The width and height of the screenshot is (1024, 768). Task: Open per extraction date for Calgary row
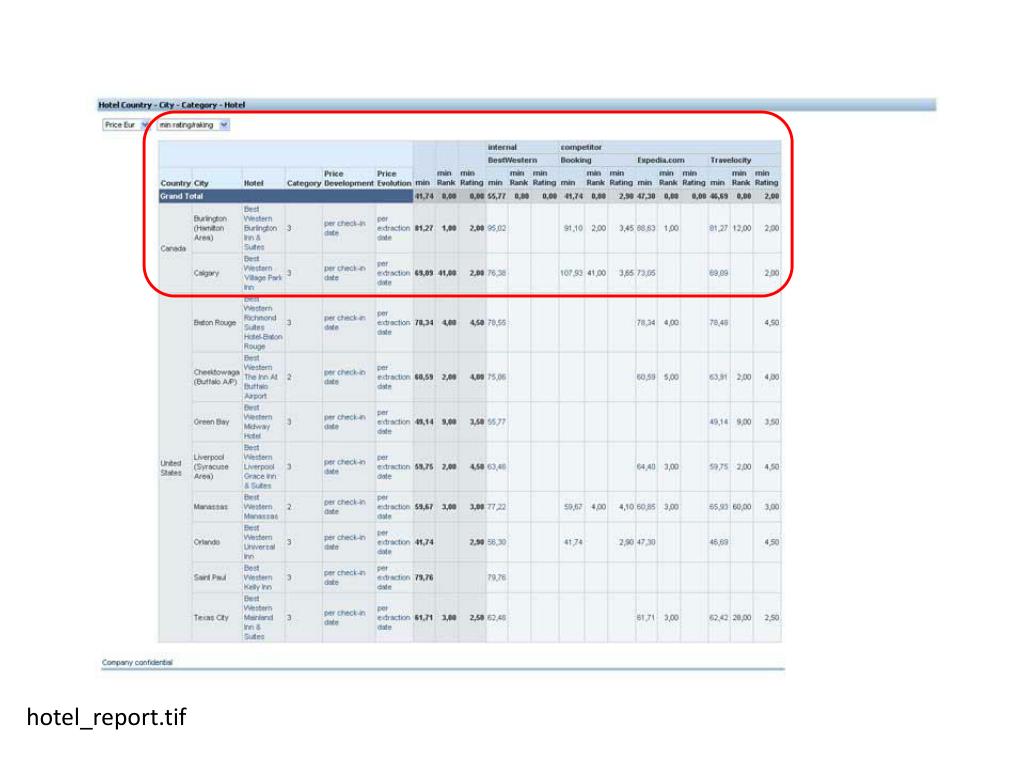393,273
